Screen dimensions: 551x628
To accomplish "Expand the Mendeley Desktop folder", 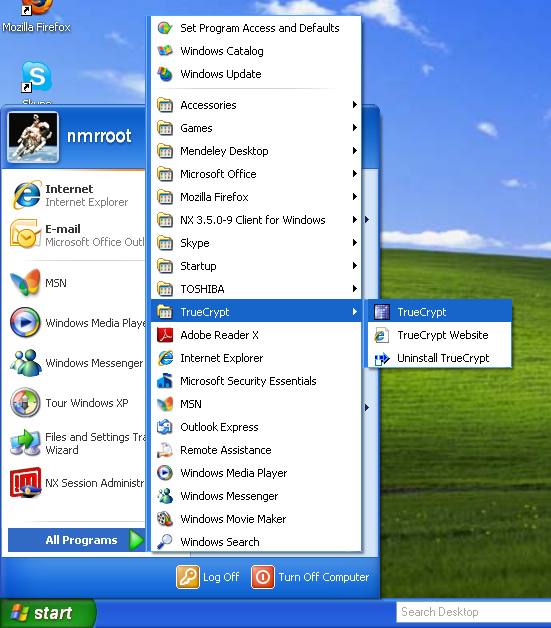I will pyautogui.click(x=256, y=151).
